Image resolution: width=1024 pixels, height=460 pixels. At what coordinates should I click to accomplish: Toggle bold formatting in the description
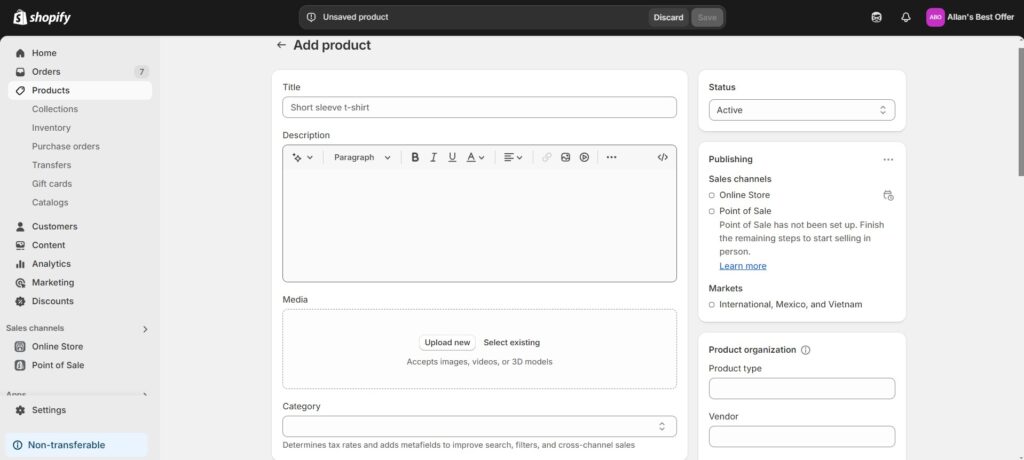click(415, 157)
